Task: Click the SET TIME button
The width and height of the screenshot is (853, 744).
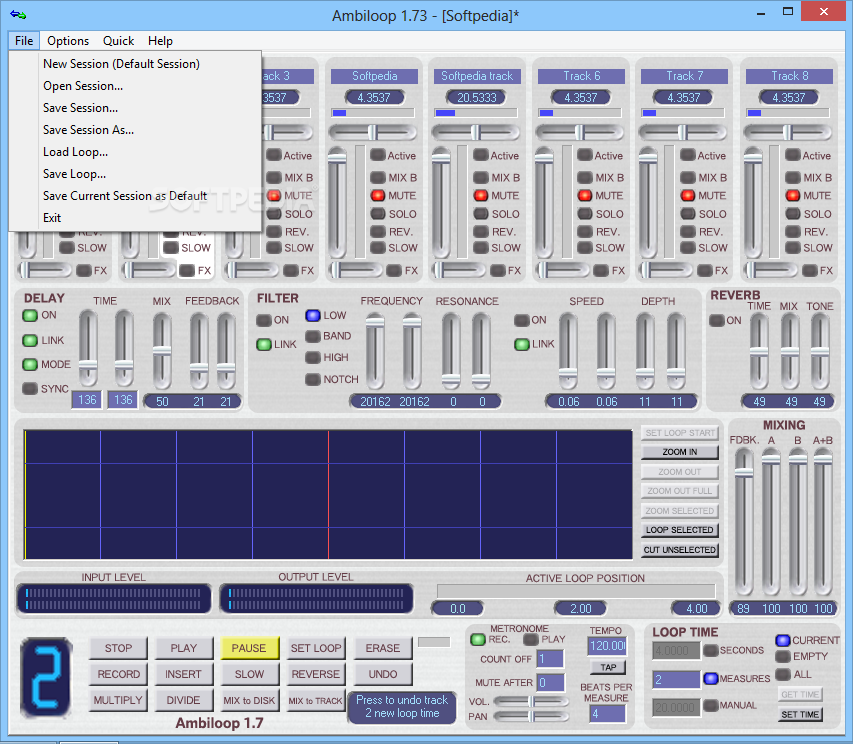Action: [800, 714]
